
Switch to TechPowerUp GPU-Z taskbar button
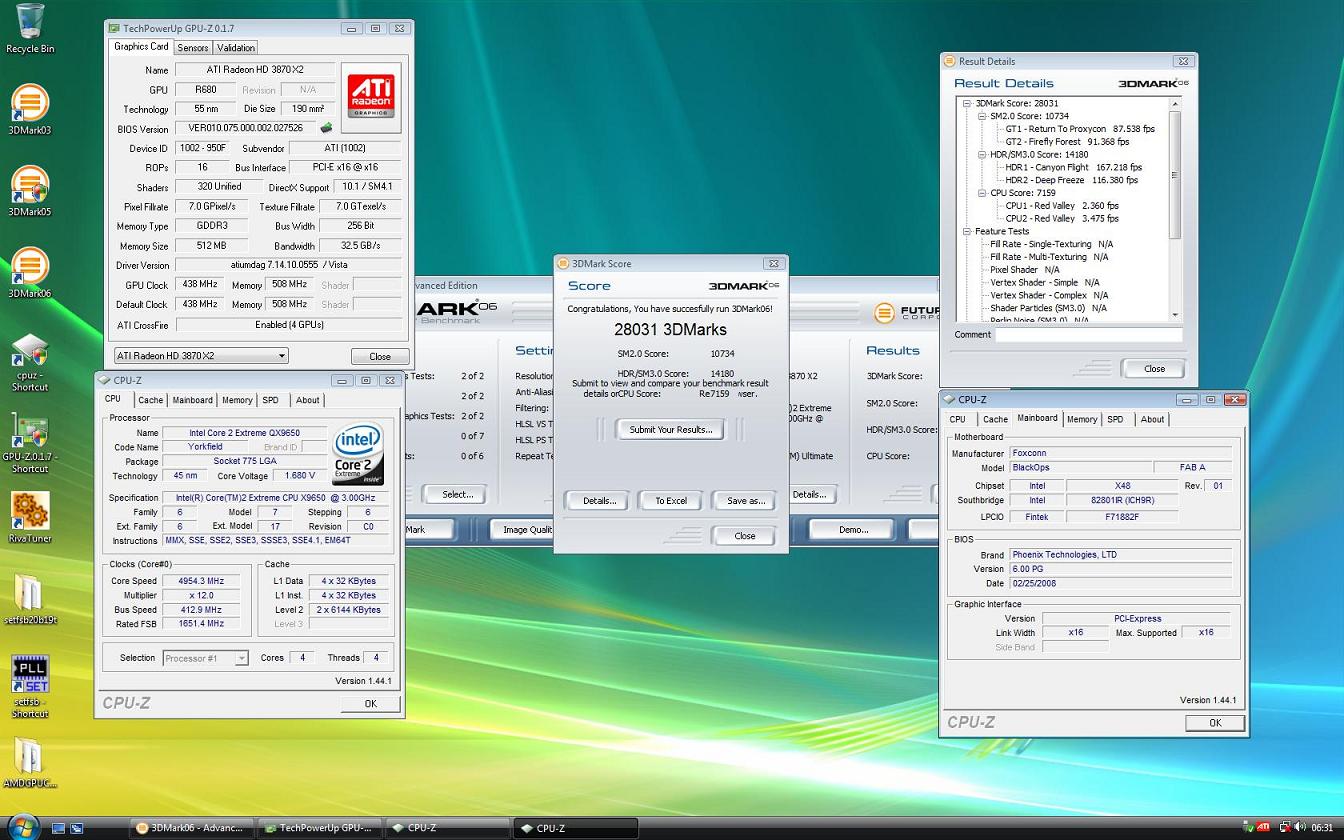[x=320, y=828]
